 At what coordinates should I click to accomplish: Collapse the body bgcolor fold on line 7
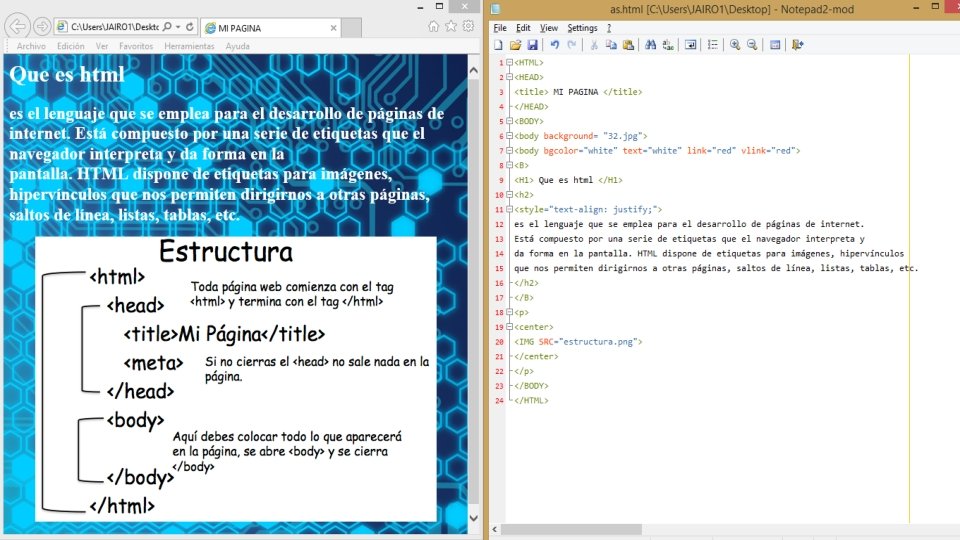pos(509,151)
